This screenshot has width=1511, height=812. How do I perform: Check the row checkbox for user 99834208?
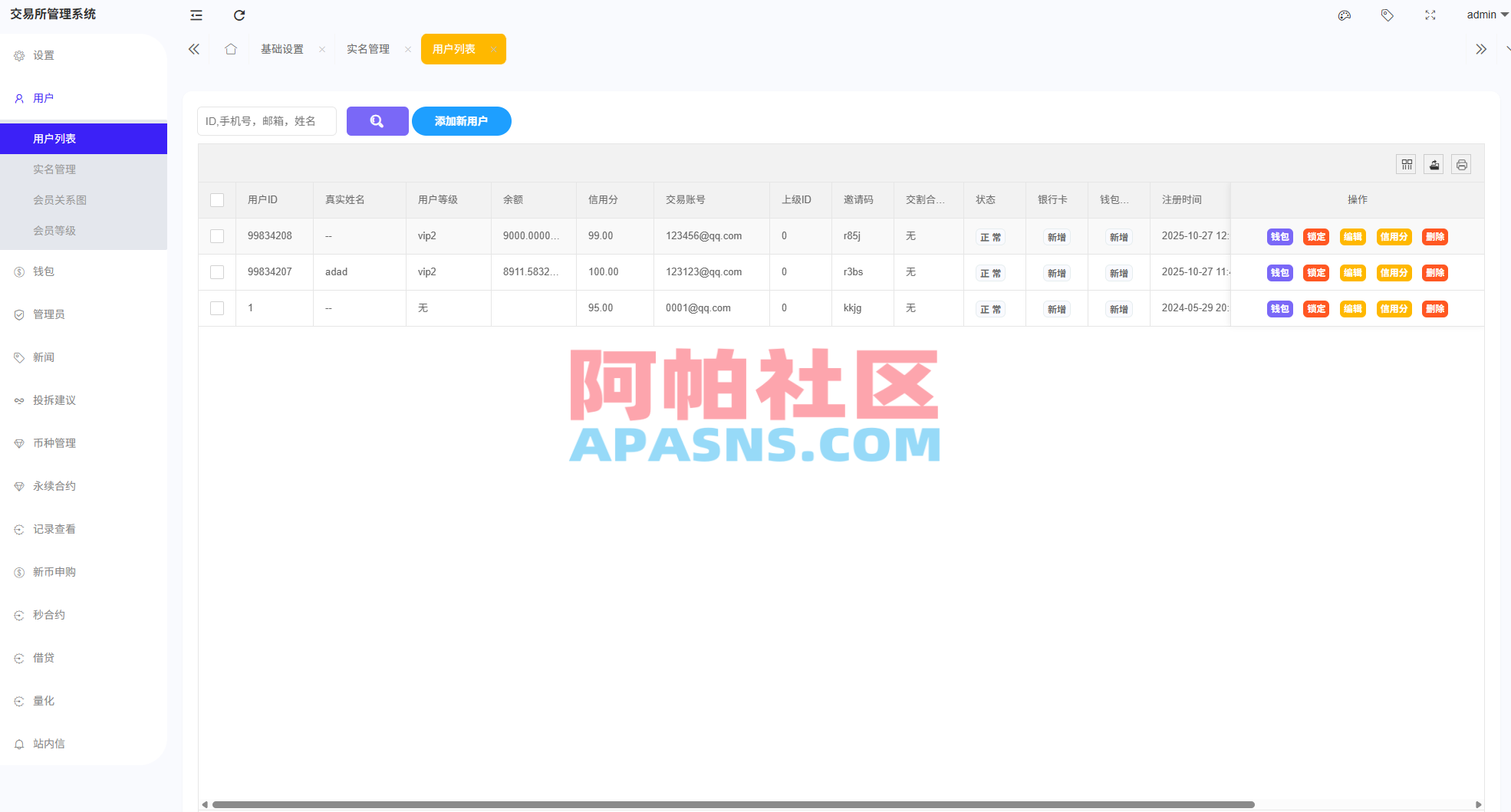[217, 235]
